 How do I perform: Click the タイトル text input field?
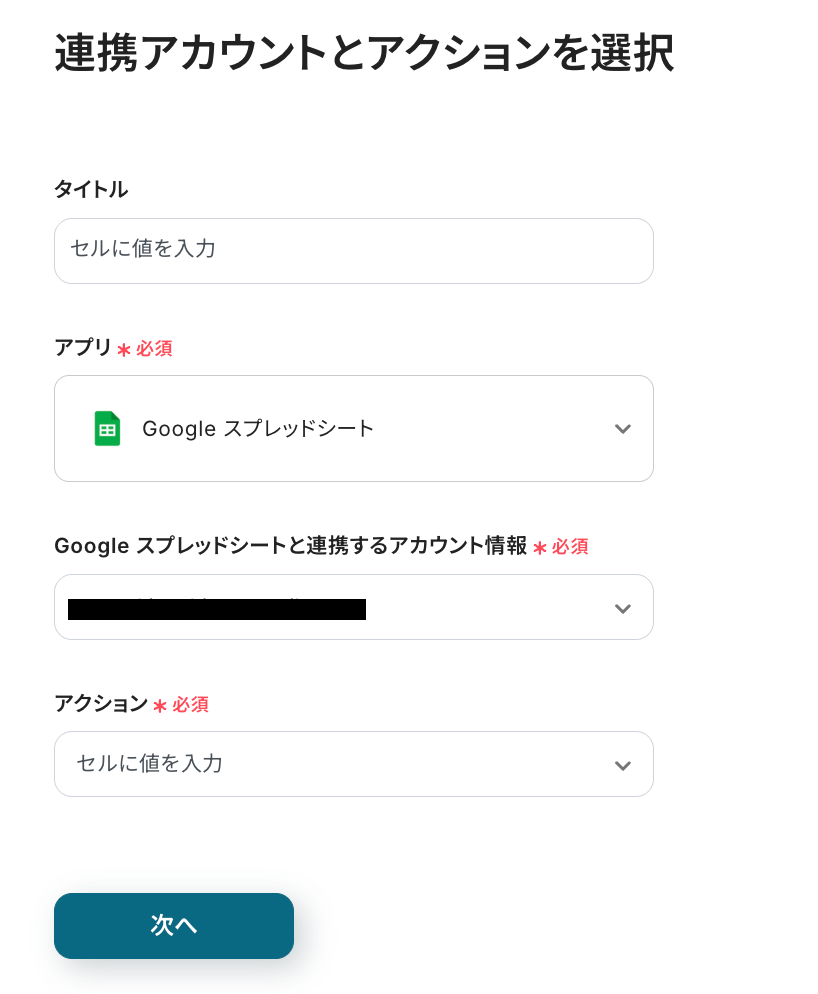[353, 250]
